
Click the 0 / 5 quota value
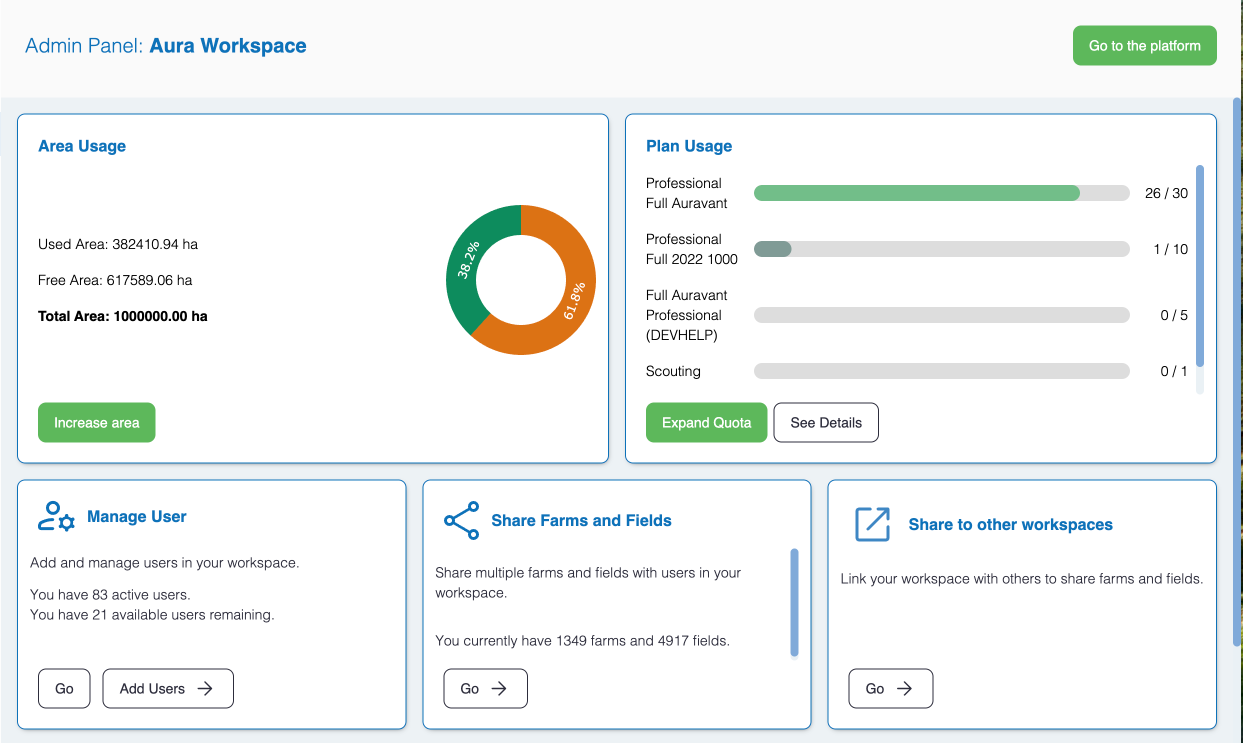(x=1174, y=315)
